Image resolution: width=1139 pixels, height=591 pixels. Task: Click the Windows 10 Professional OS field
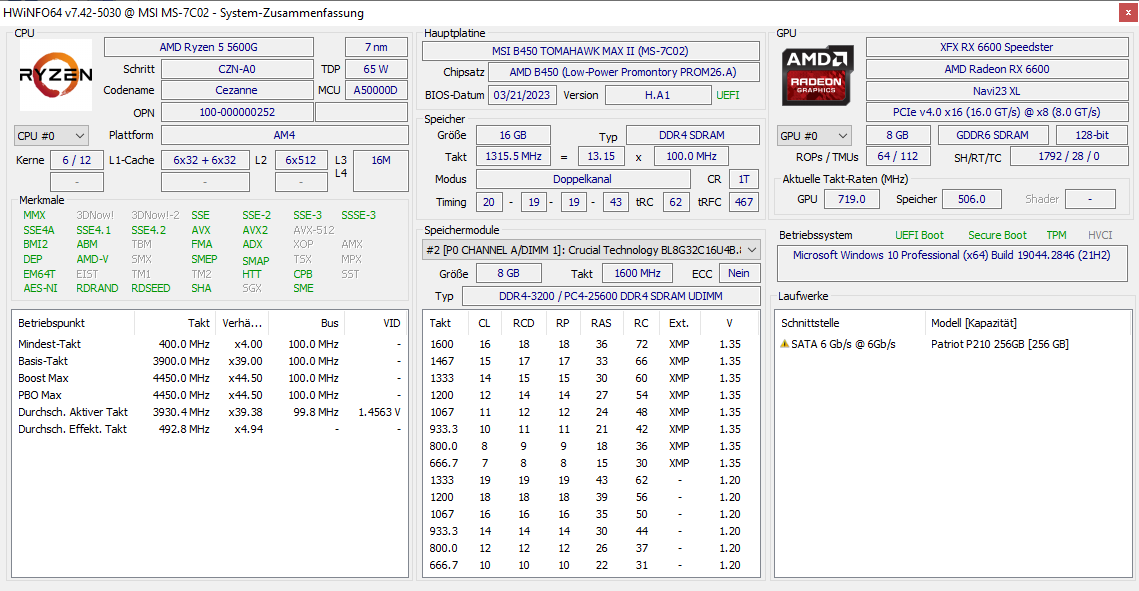click(952, 264)
